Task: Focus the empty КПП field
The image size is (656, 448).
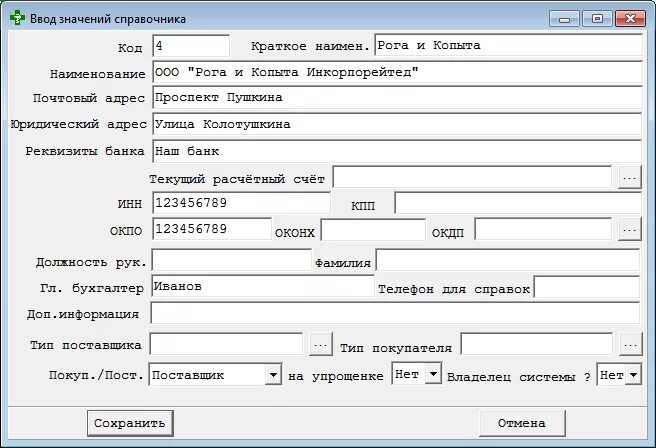Action: (x=518, y=203)
